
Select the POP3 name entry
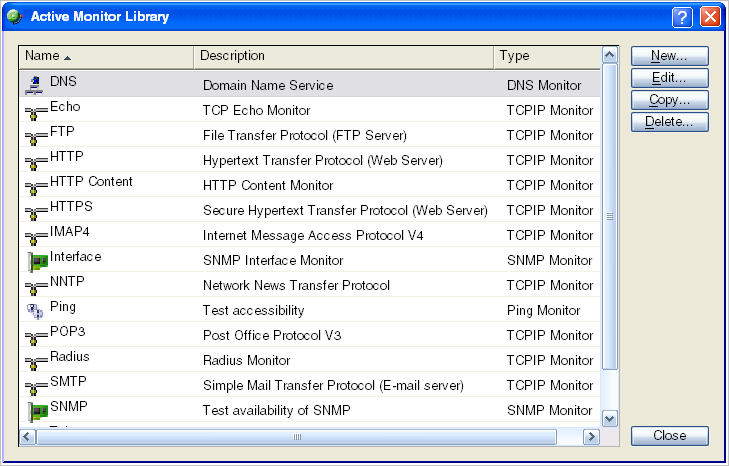(68, 332)
